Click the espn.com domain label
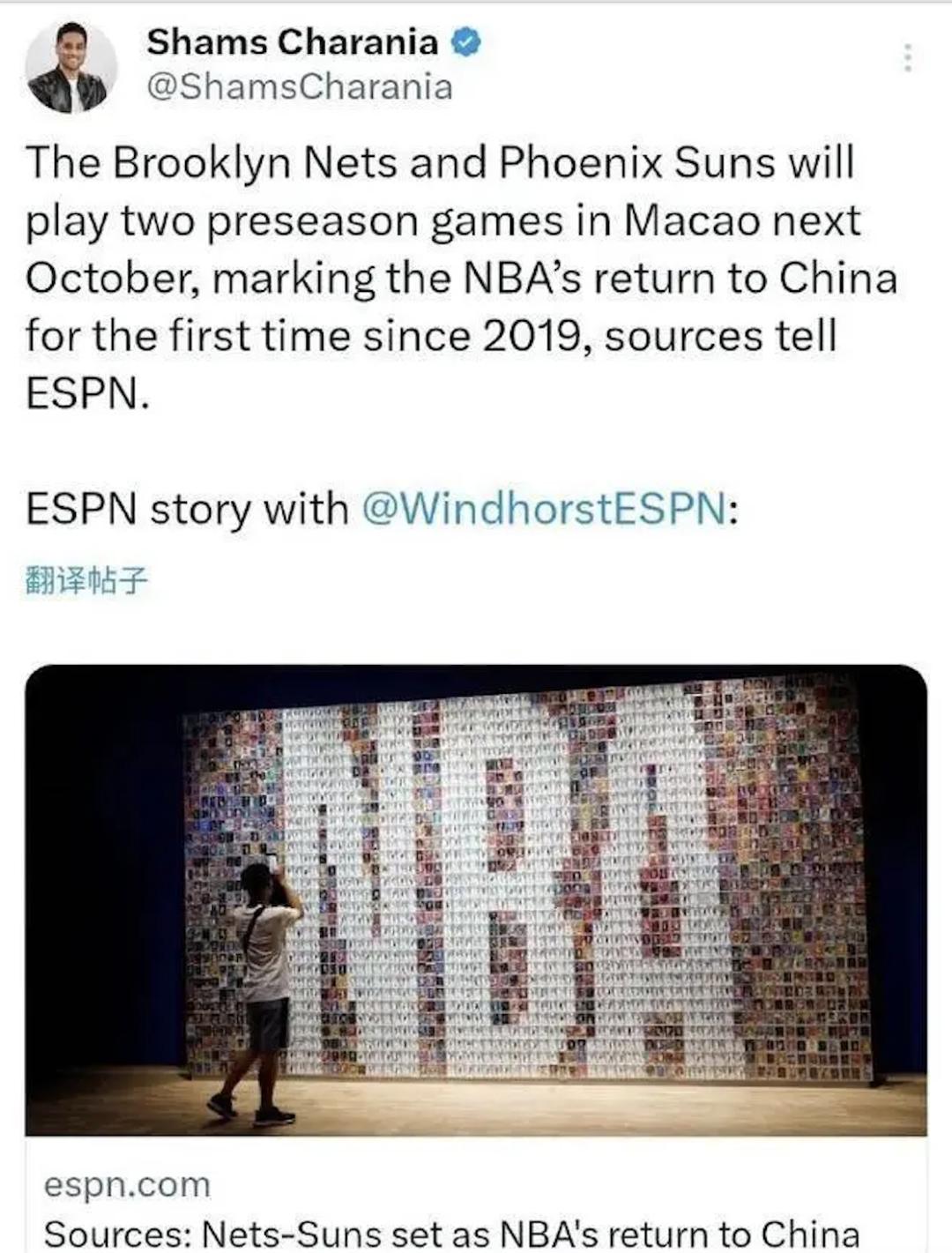Image resolution: width=952 pixels, height=1253 pixels. pos(128,1185)
